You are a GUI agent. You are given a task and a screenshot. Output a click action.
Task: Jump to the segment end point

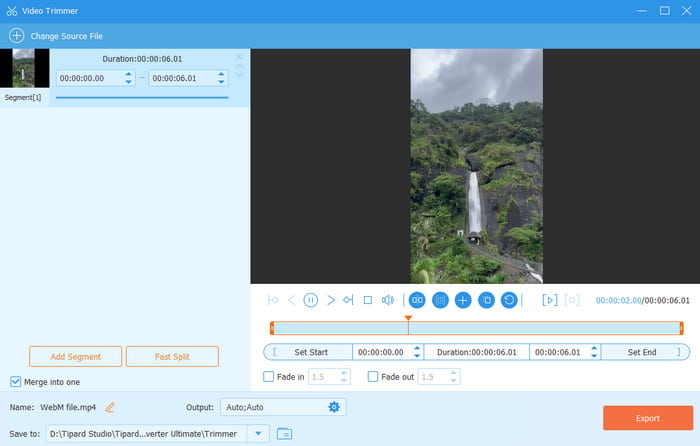click(x=348, y=300)
